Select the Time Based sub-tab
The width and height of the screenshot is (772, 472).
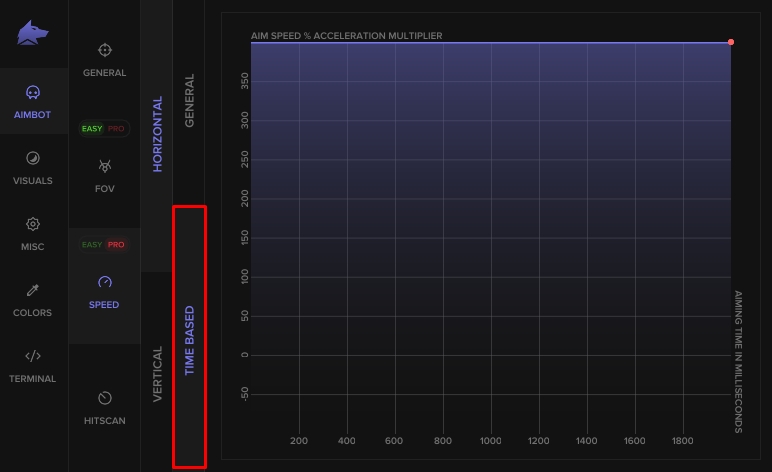[x=189, y=340]
